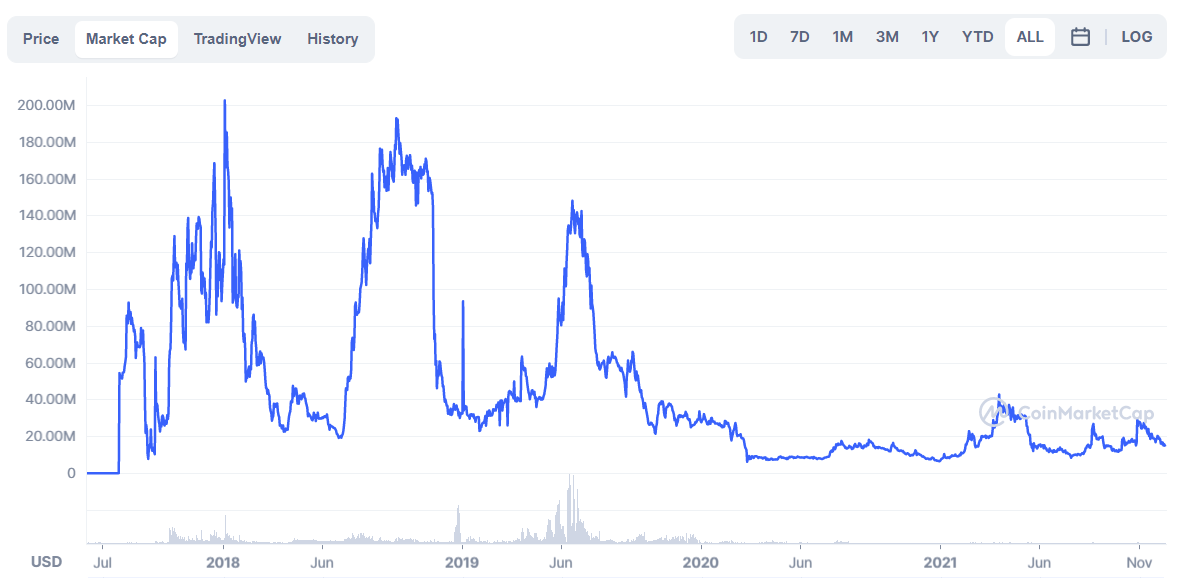
Task: Select the YTD time range
Action: pyautogui.click(x=978, y=37)
